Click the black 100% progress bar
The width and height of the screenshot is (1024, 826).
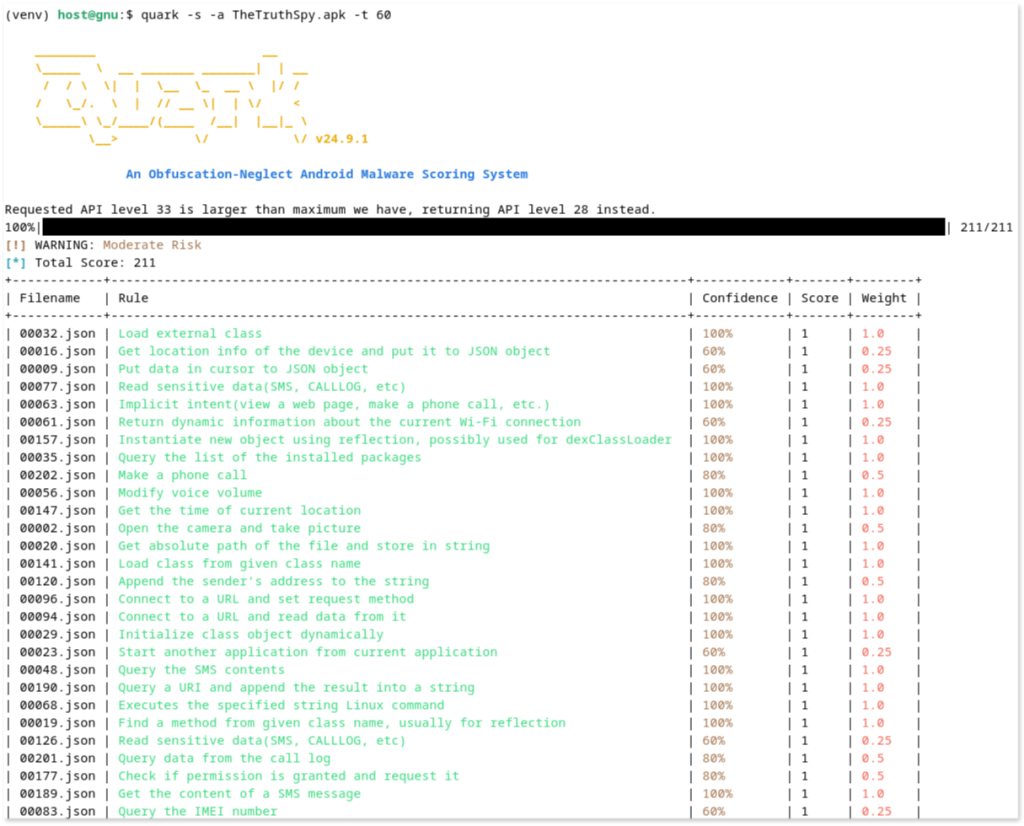492,227
